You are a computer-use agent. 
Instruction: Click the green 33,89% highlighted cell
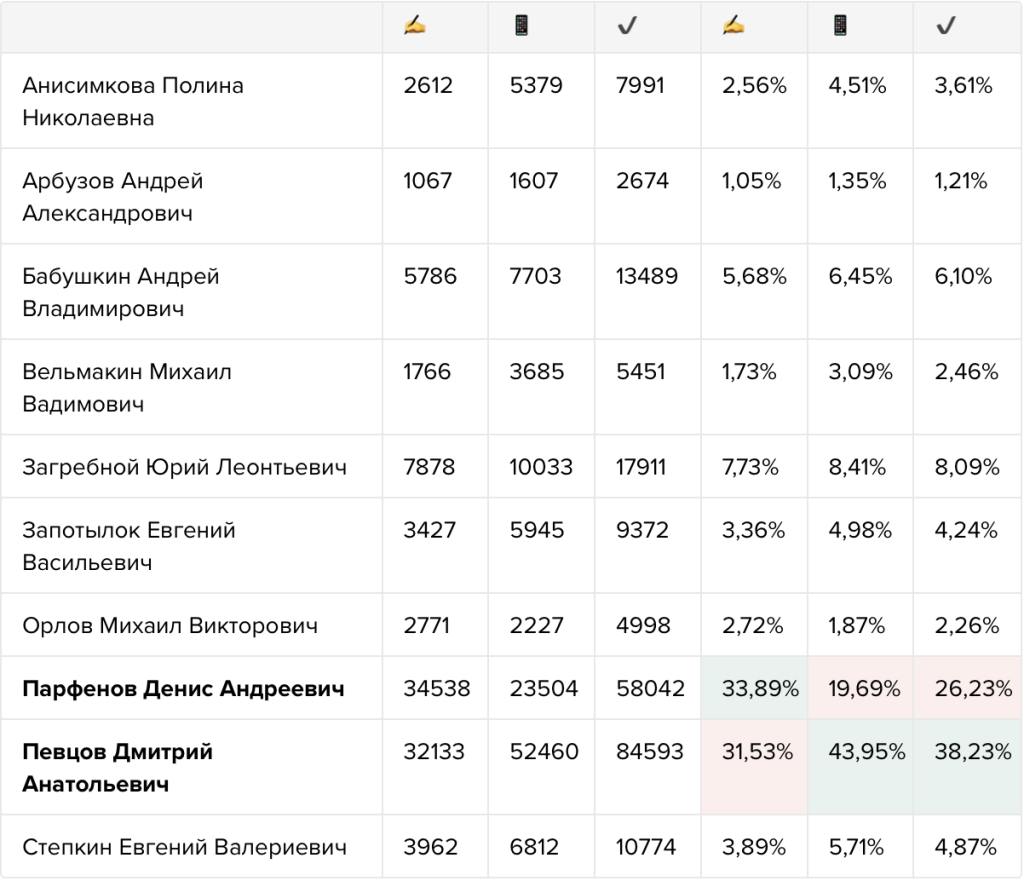coord(754,688)
